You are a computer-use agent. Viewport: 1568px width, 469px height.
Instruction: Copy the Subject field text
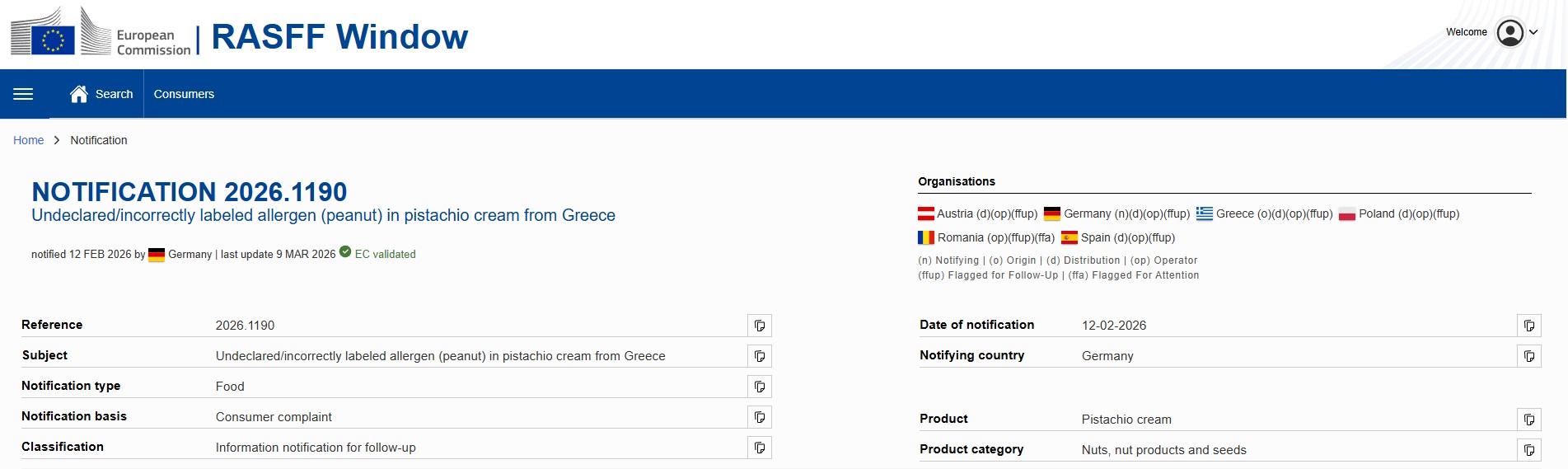coord(759,356)
